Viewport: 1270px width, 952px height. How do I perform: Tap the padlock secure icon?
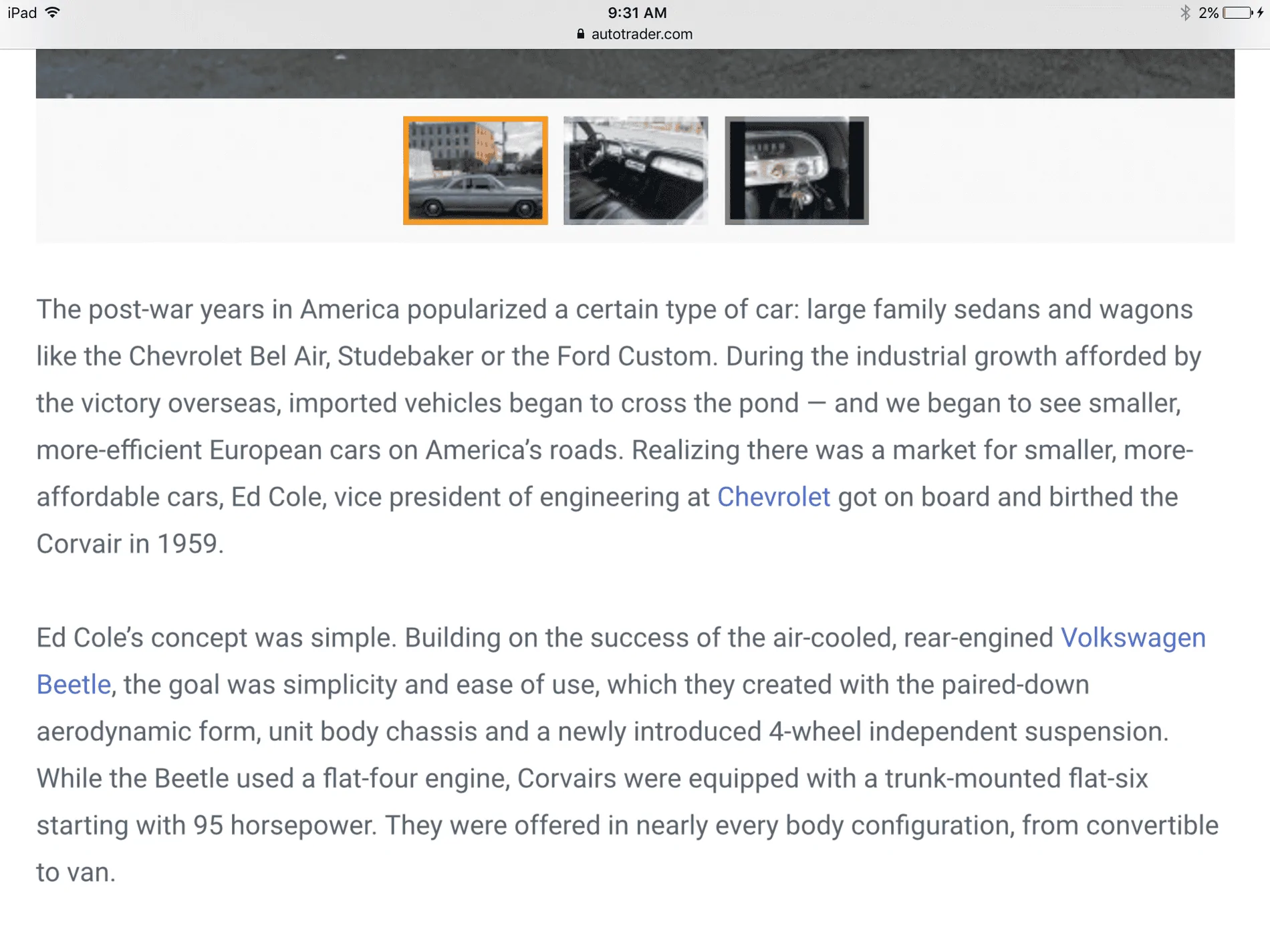(x=580, y=34)
